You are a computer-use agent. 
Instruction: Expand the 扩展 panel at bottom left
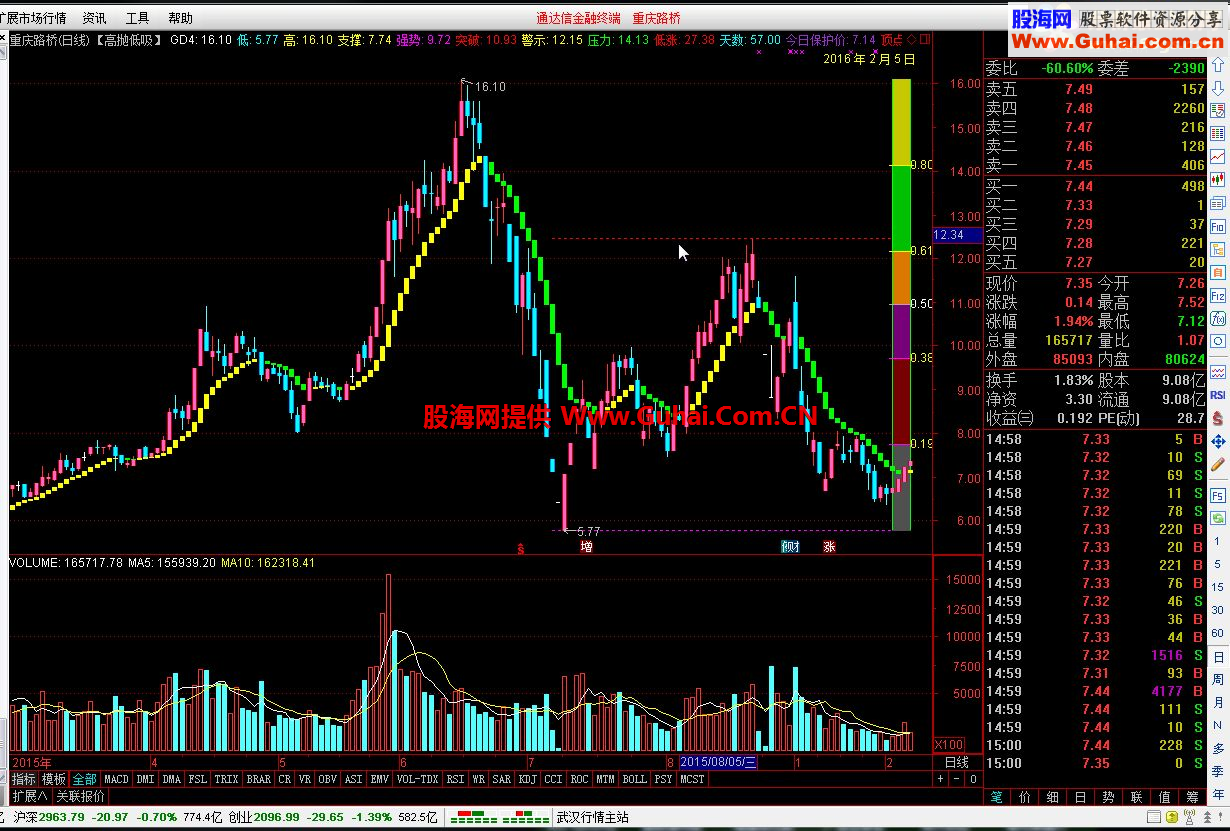click(30, 796)
